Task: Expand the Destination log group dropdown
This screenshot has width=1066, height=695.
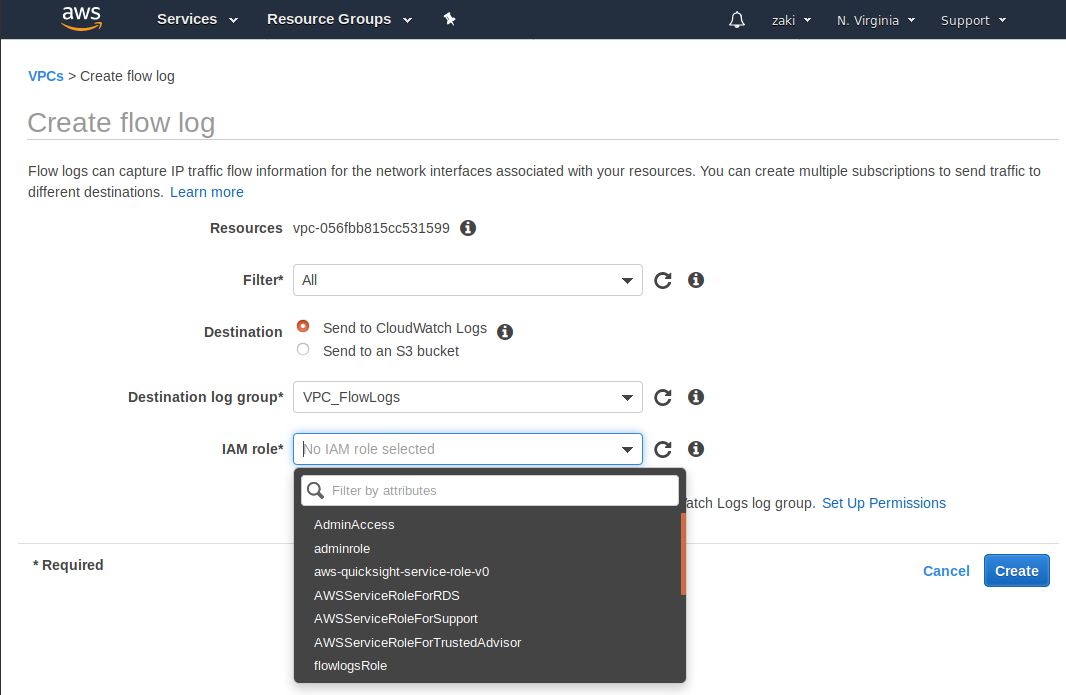Action: tap(467, 397)
